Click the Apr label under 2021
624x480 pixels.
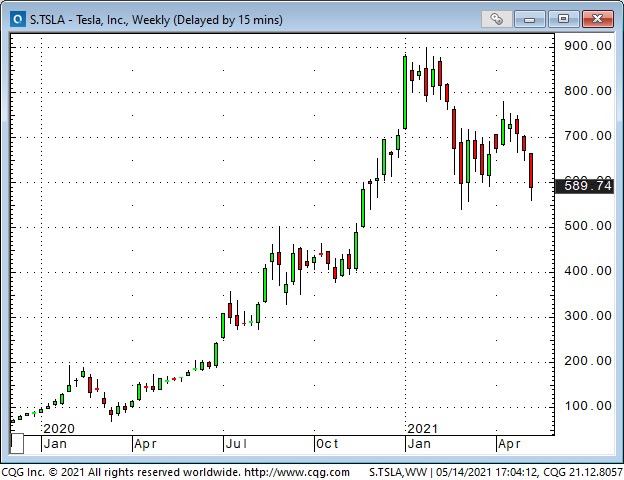[509, 443]
